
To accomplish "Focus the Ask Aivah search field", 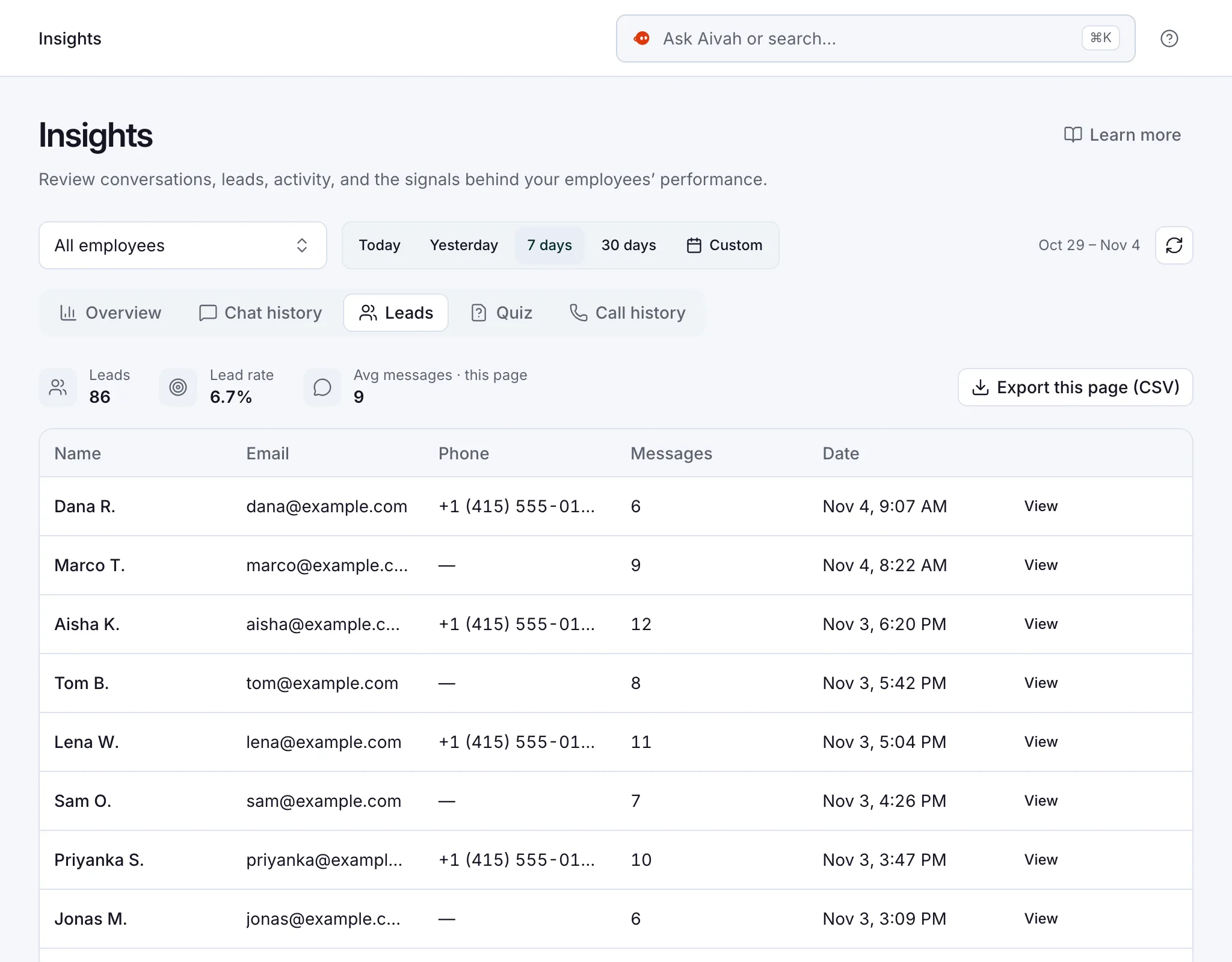I will pyautogui.click(x=875, y=38).
